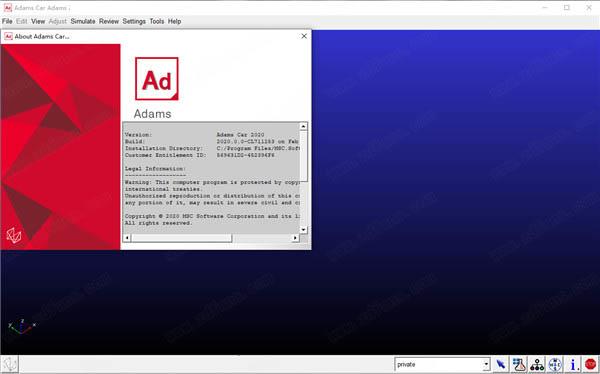Click the Adams Car application title icon
This screenshot has height=374, width=600.
pos(7,8)
